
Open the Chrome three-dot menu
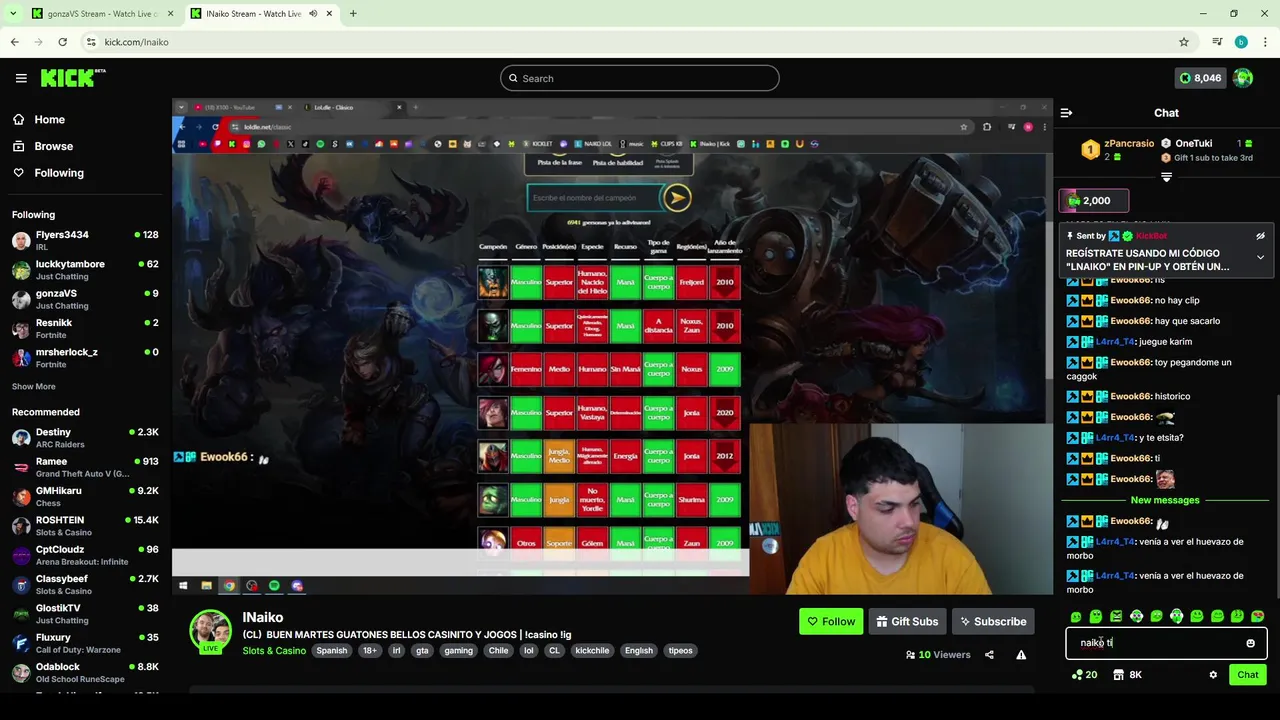pos(1265,42)
